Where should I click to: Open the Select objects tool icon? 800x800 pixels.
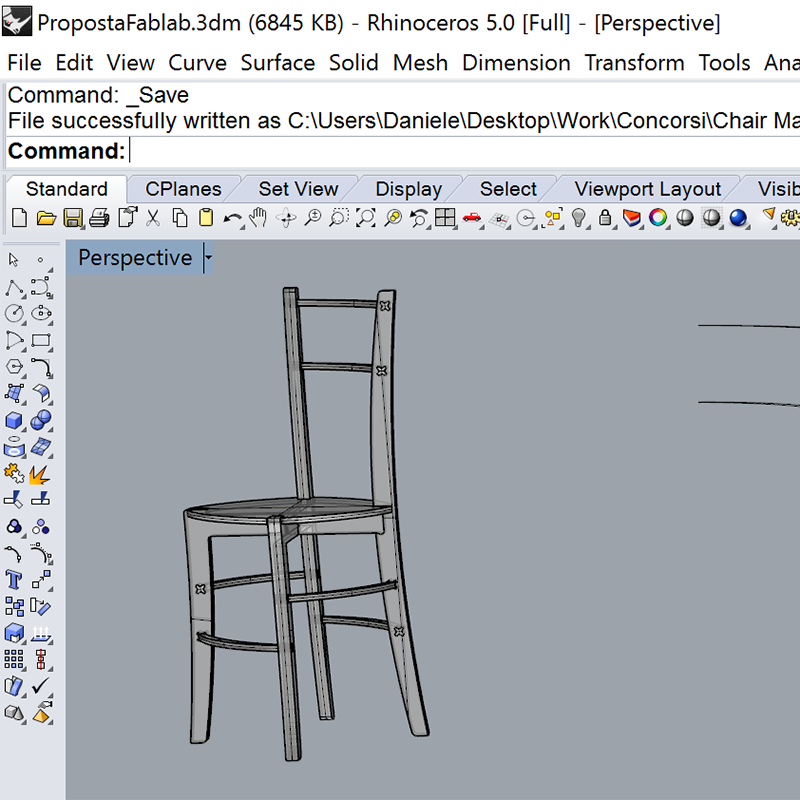click(x=553, y=218)
